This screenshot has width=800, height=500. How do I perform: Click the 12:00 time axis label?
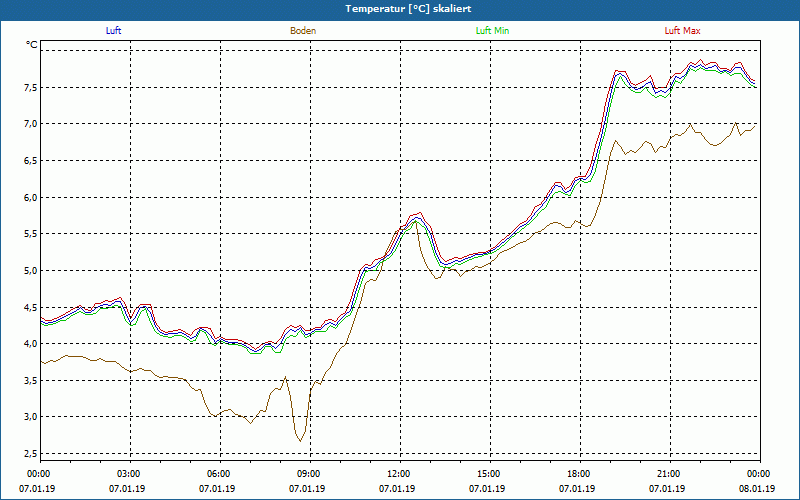point(397,473)
